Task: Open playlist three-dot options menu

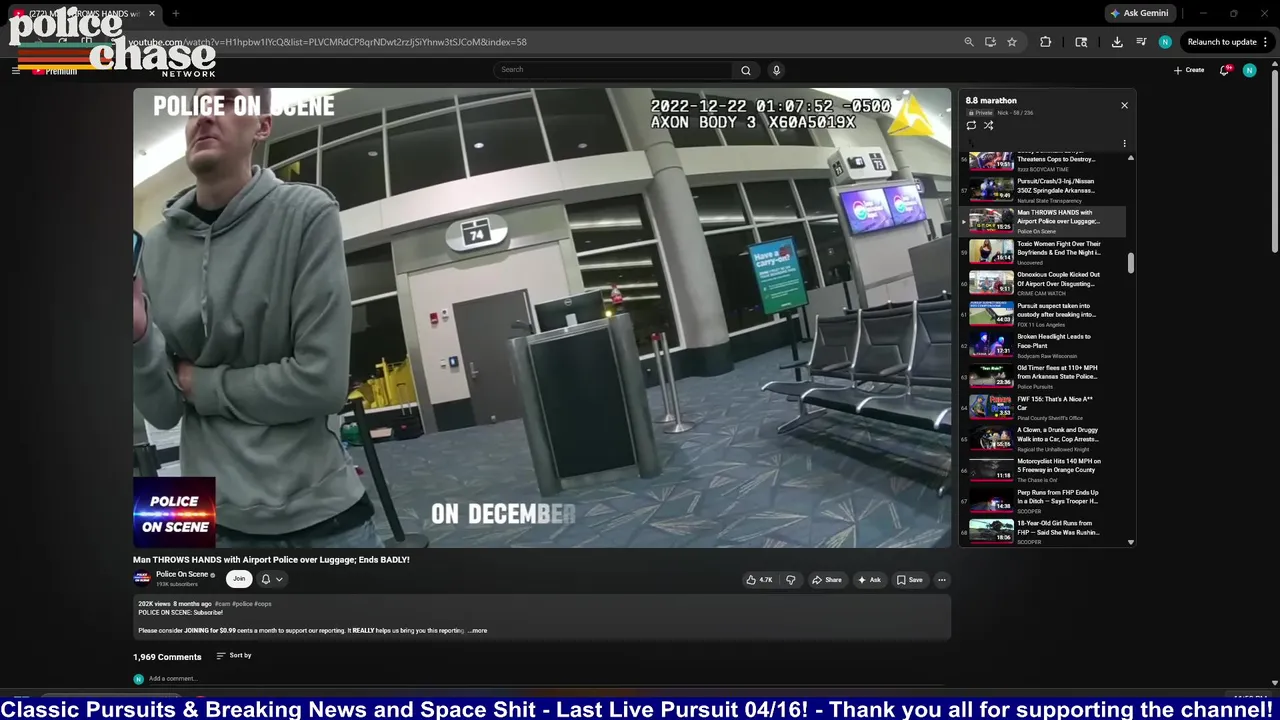Action: 1124,144
